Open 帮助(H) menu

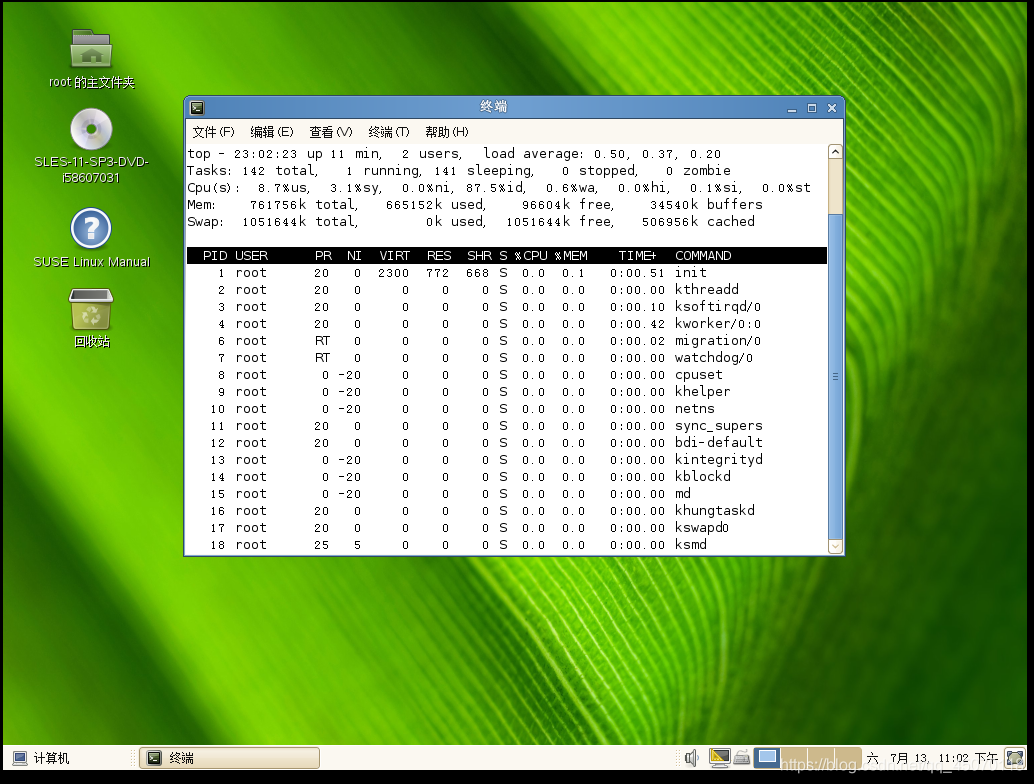[x=446, y=132]
